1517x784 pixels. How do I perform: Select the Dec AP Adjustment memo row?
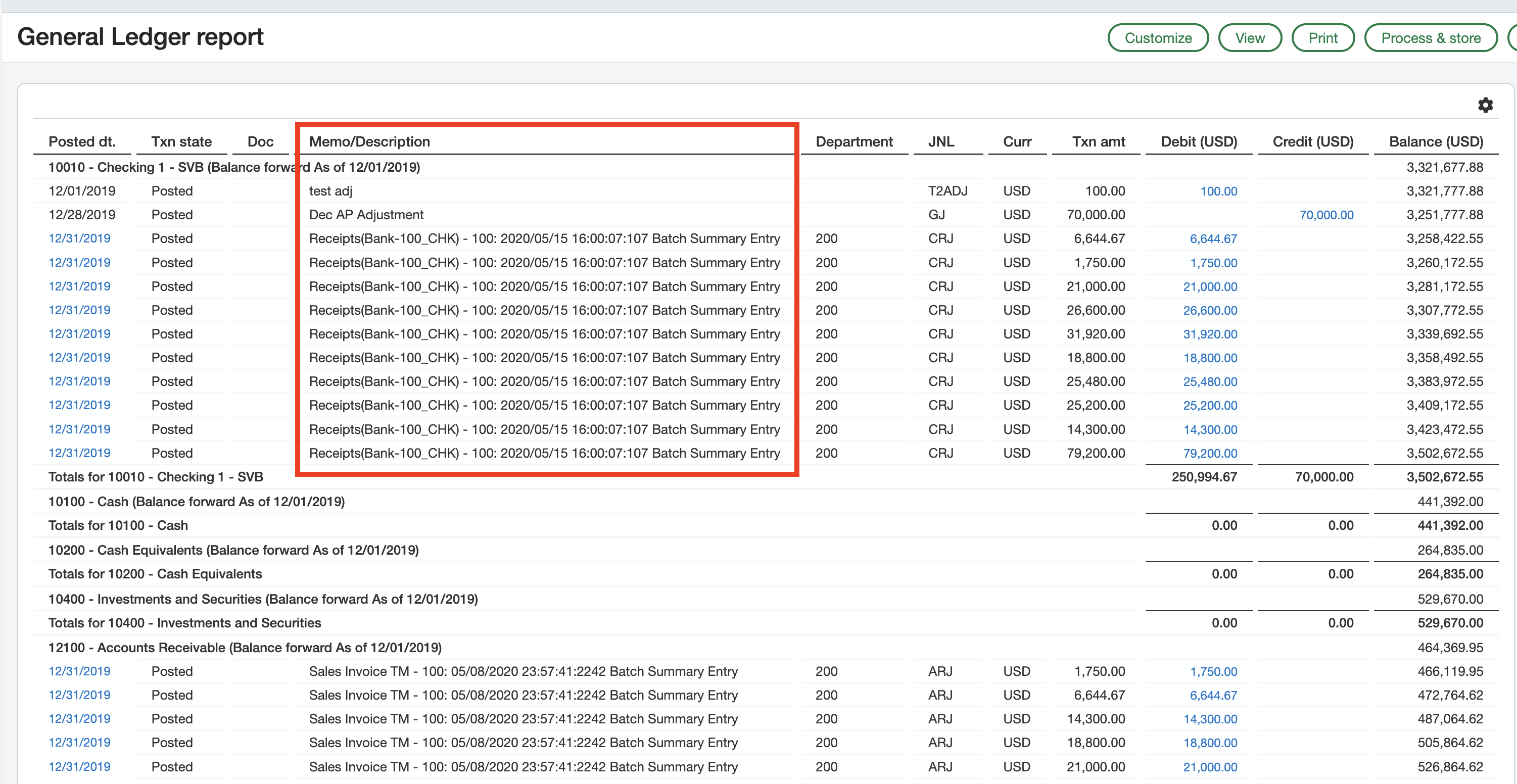pyautogui.click(x=366, y=215)
